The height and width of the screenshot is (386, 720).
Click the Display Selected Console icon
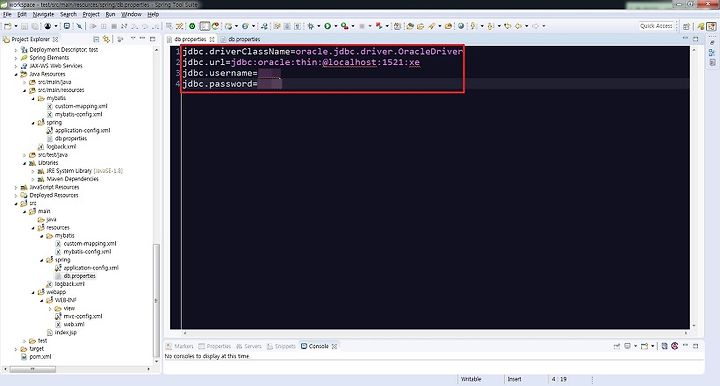627,346
